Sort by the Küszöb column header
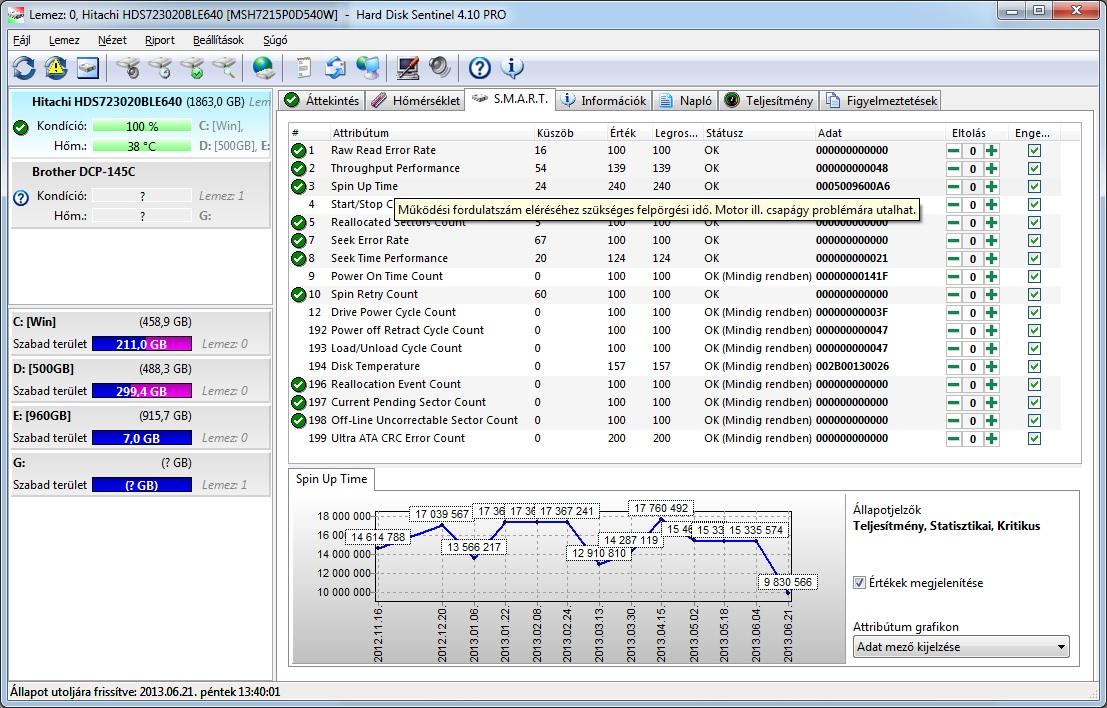 point(569,133)
